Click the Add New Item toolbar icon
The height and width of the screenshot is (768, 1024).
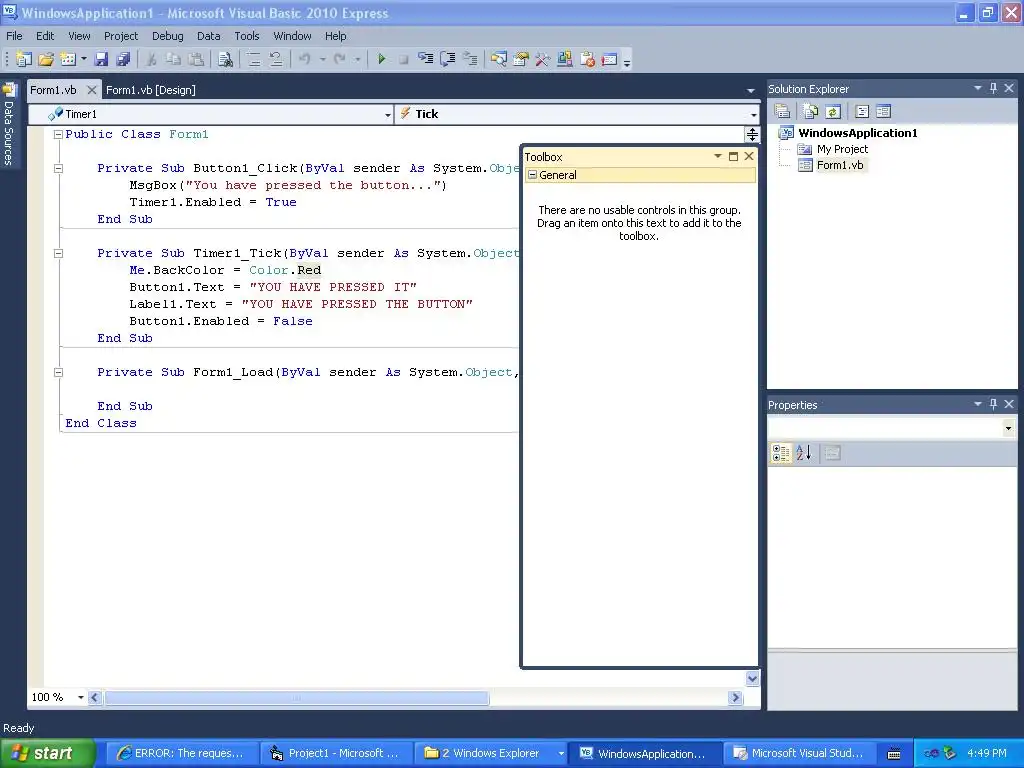click(x=68, y=59)
